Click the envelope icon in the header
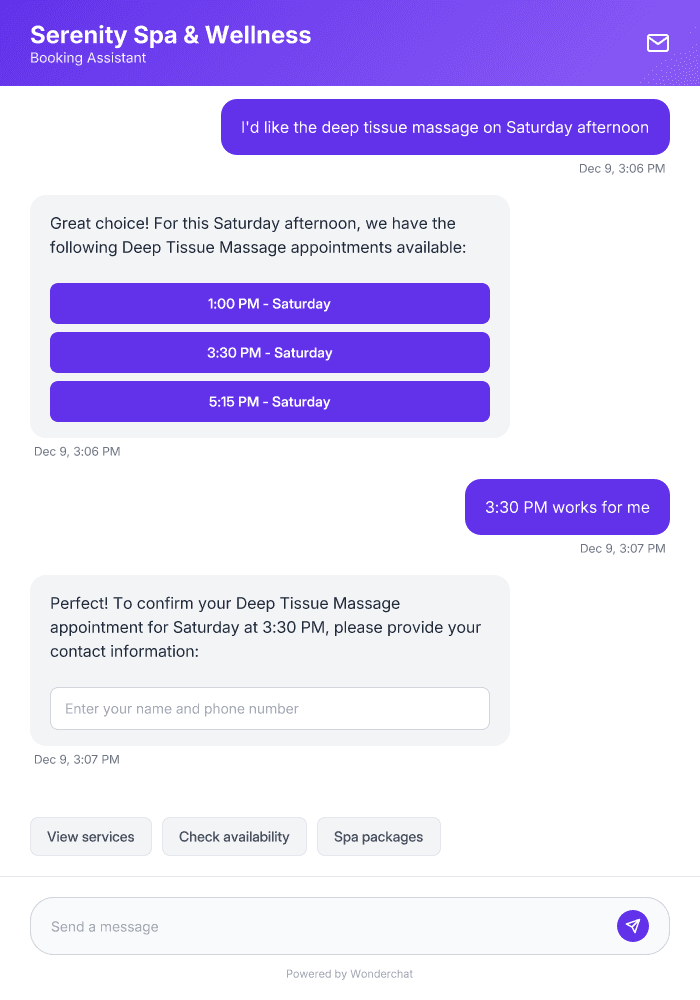The width and height of the screenshot is (700, 1000). (658, 43)
